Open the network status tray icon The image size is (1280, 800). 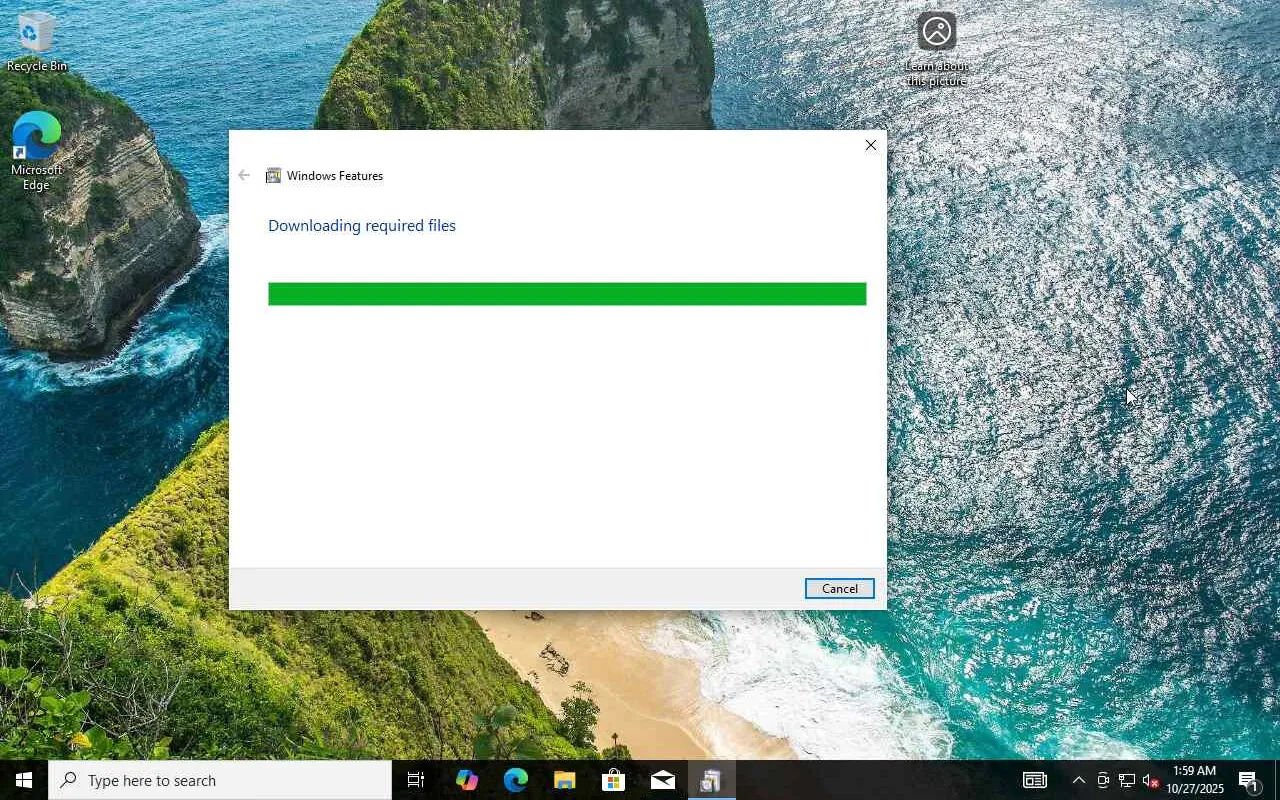[1127, 780]
